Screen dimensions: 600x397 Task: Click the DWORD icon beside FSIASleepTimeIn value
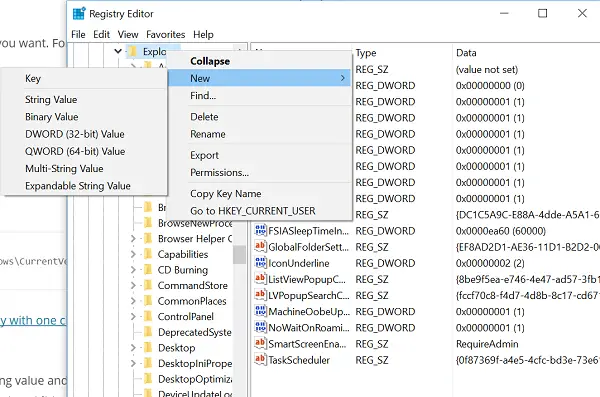coord(260,230)
